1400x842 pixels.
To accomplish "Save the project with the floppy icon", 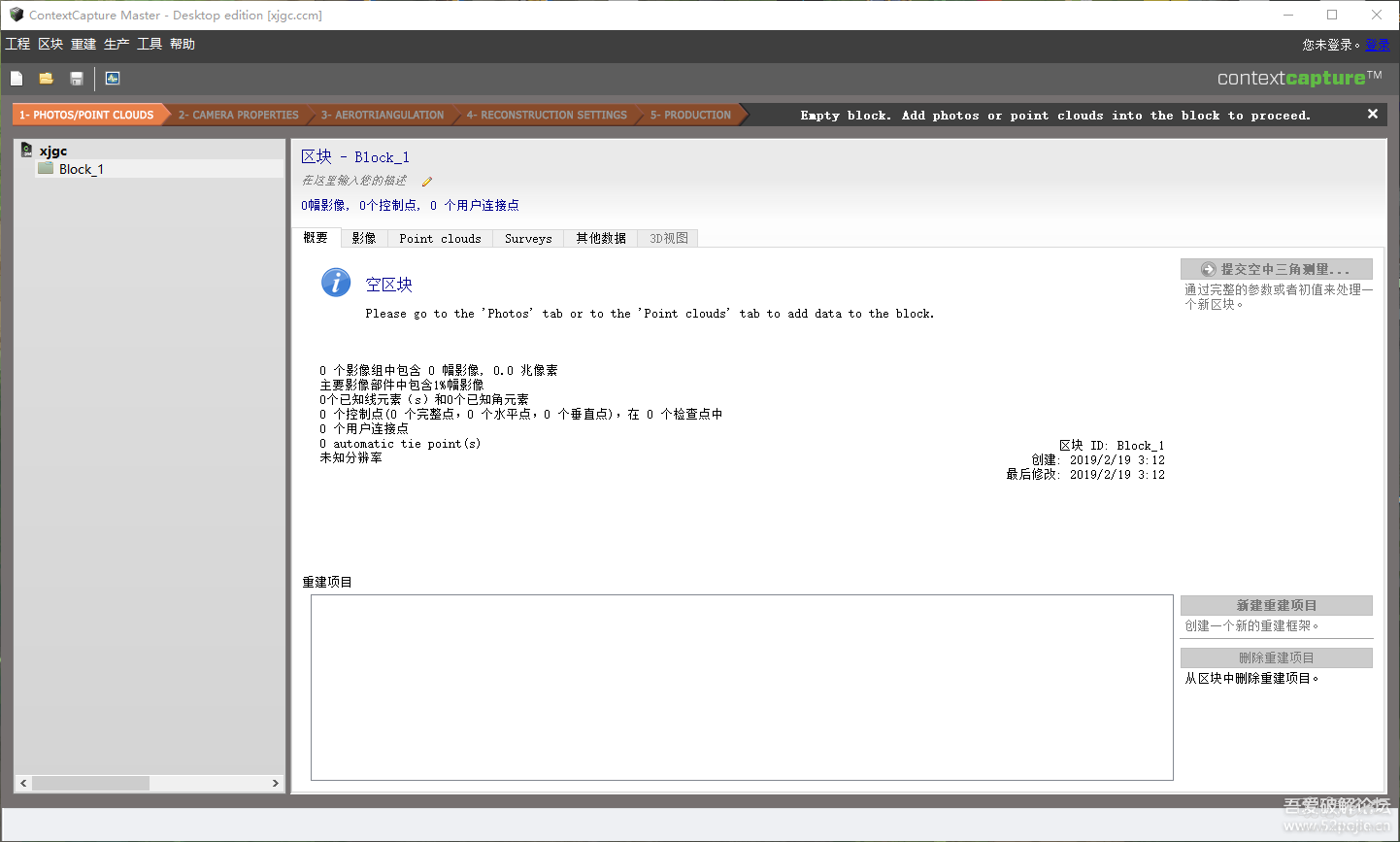I will click(x=77, y=79).
